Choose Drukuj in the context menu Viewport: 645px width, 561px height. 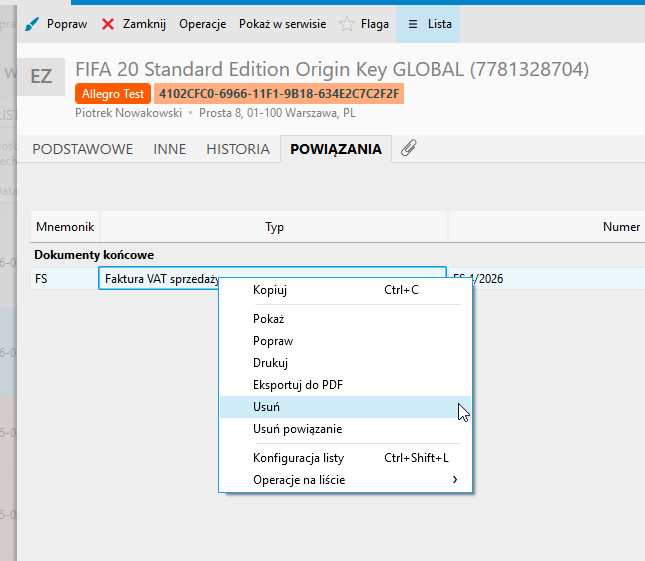(x=345, y=363)
